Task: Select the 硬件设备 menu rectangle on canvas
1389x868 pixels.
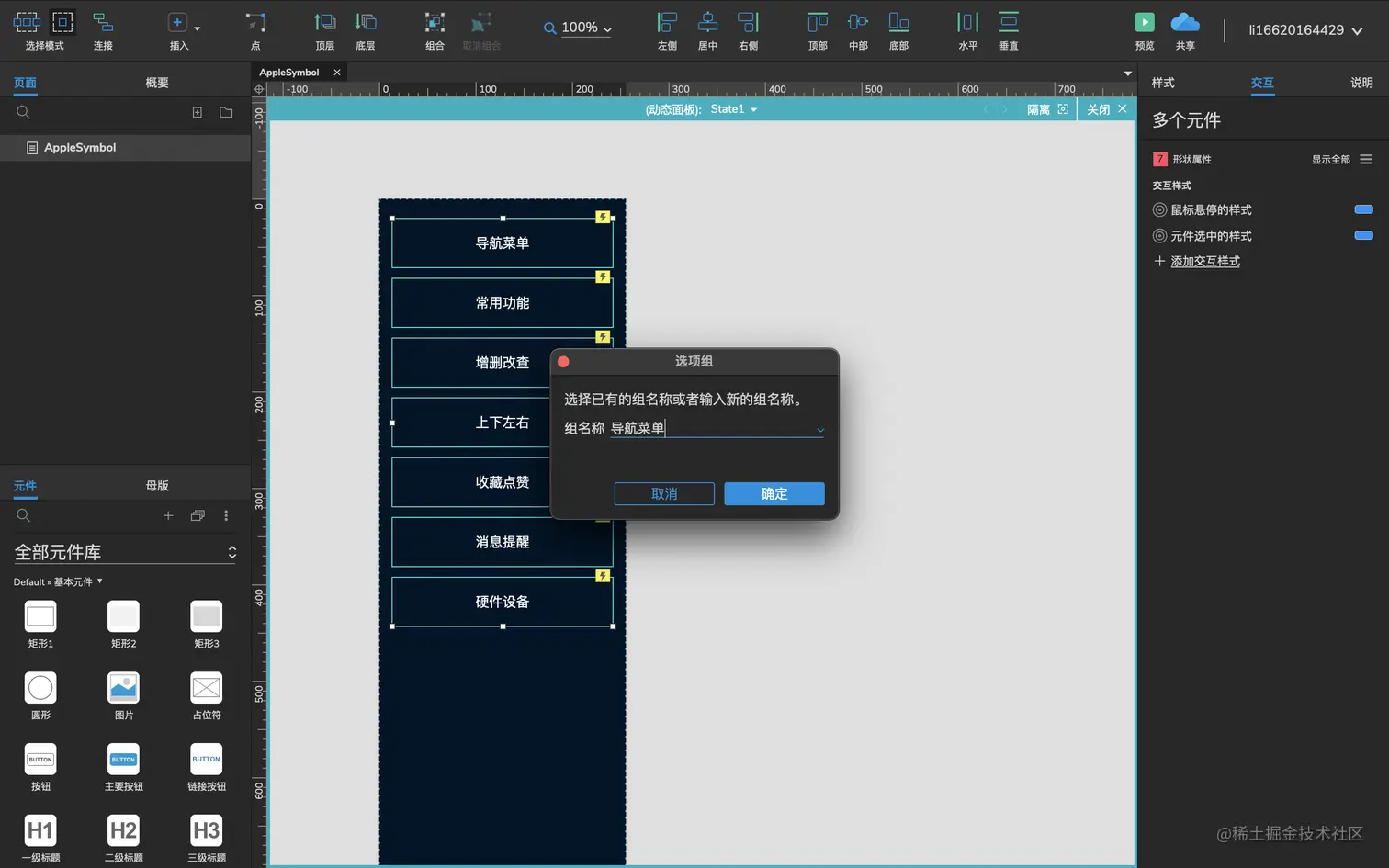Action: click(503, 602)
